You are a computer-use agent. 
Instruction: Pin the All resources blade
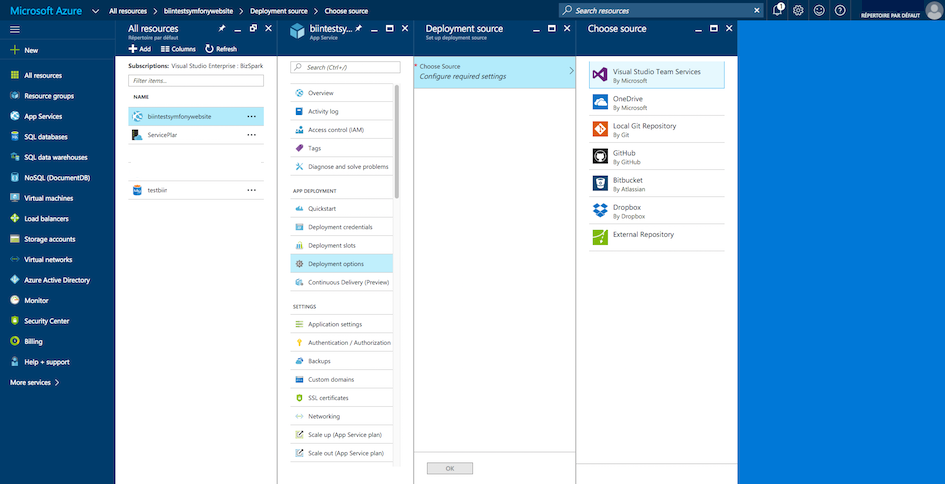coord(222,28)
